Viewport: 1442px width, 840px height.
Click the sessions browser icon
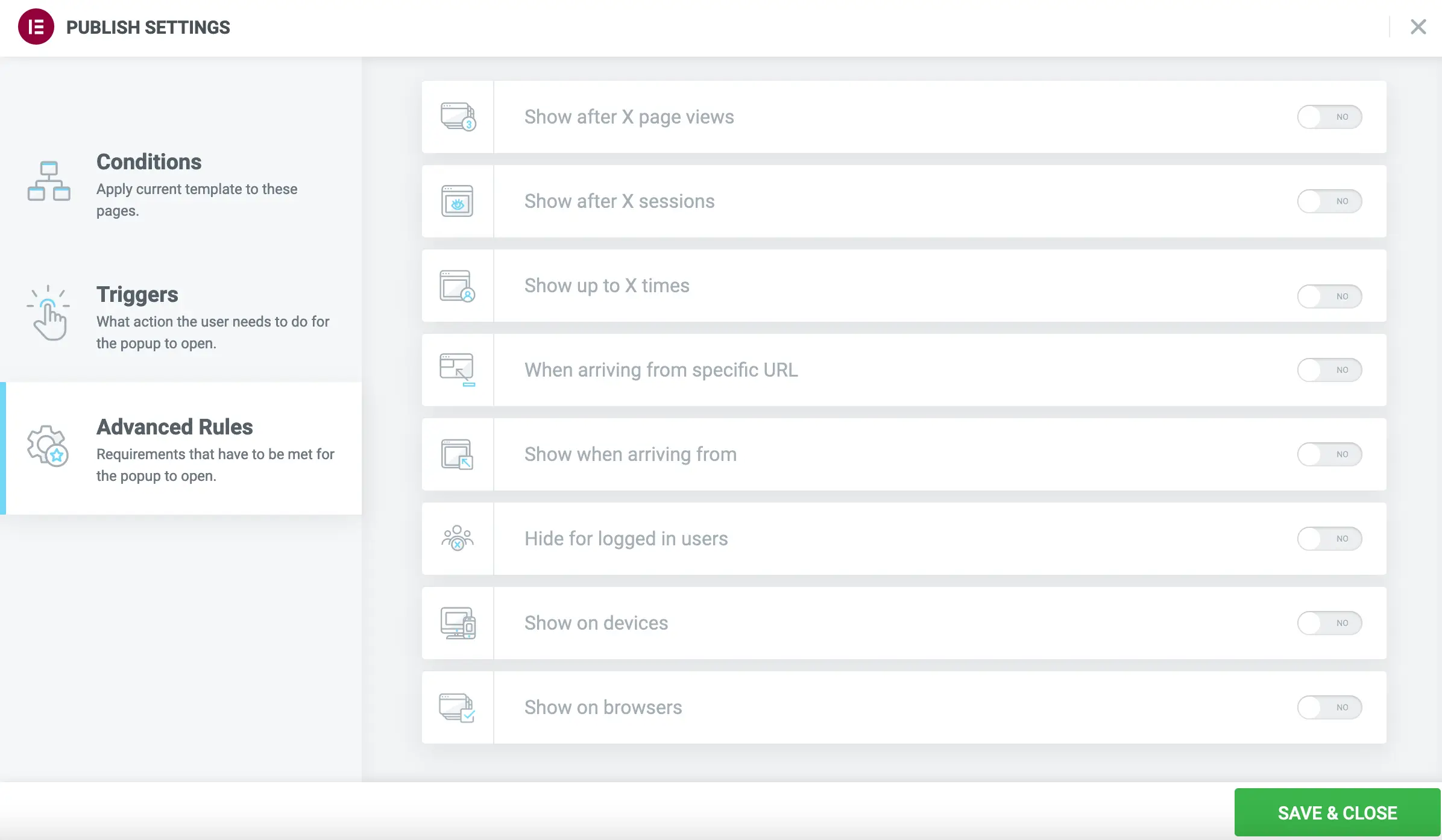458,201
